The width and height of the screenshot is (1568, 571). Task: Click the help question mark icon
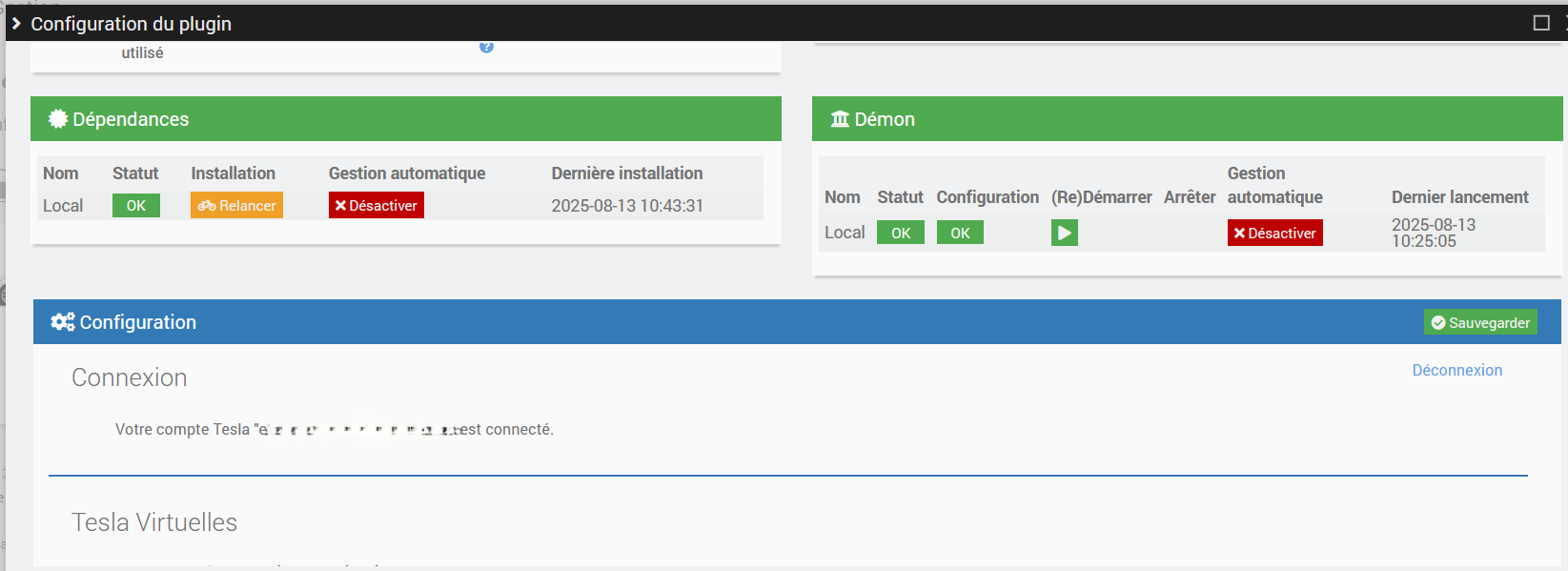pos(486,47)
